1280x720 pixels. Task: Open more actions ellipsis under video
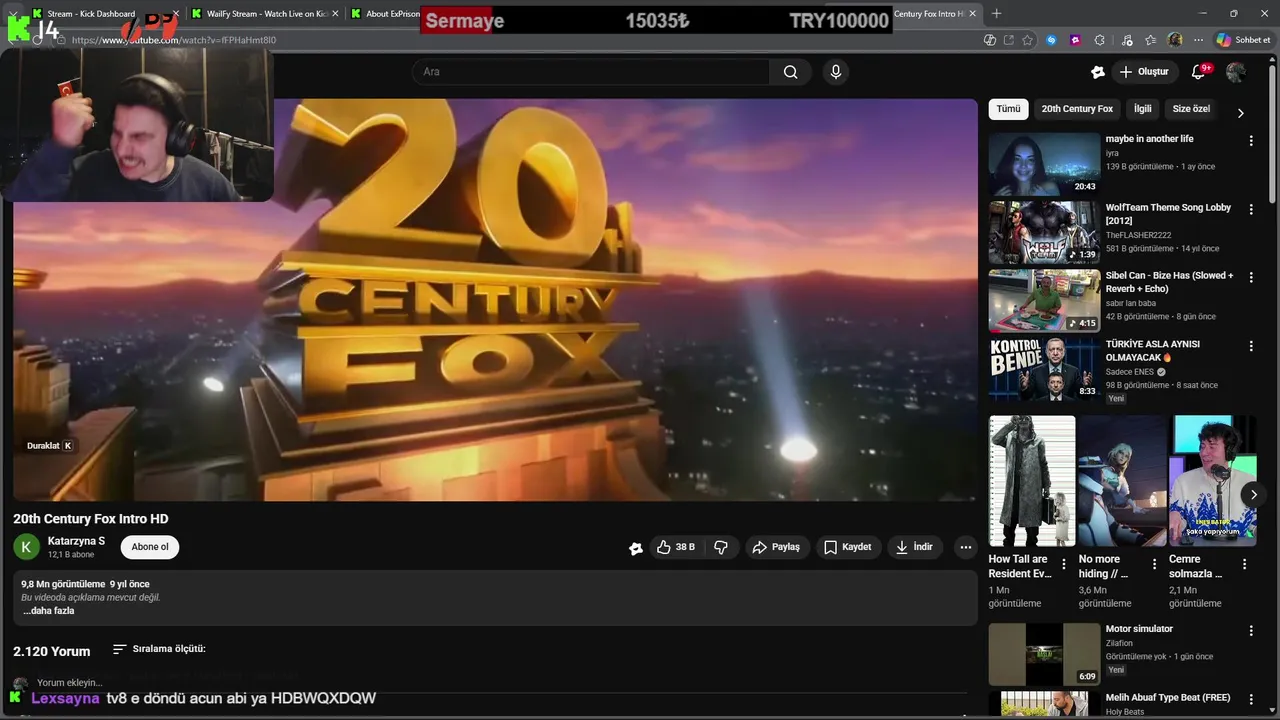(965, 547)
